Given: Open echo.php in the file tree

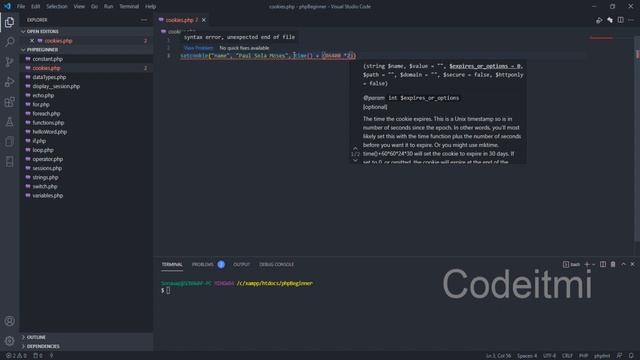Looking at the screenshot, I should 43,96.
